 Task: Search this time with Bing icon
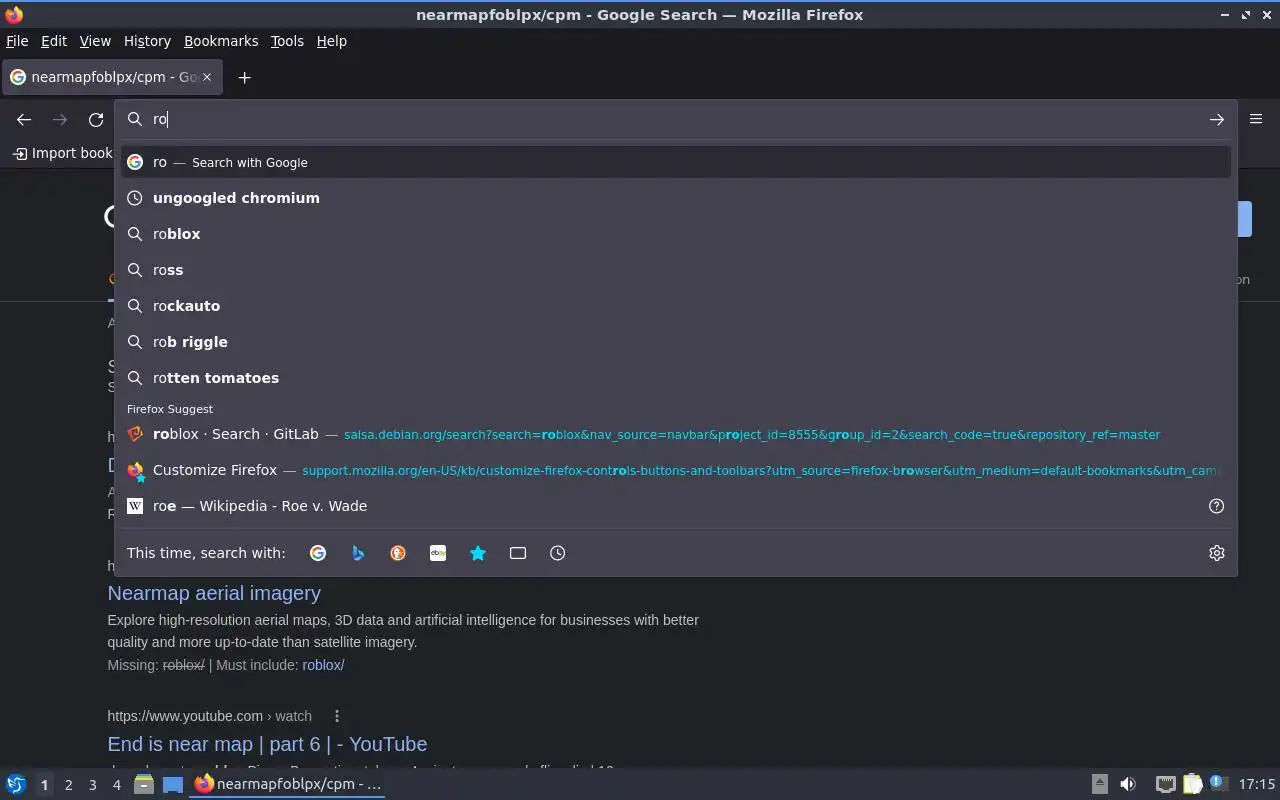358,553
